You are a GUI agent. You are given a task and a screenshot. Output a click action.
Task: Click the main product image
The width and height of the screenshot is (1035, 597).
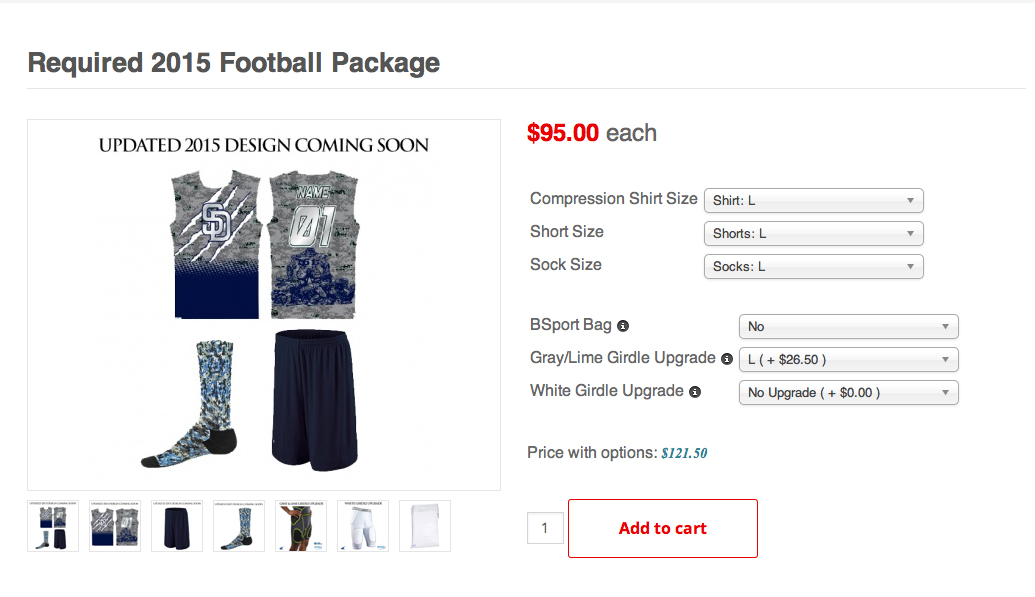(264, 305)
